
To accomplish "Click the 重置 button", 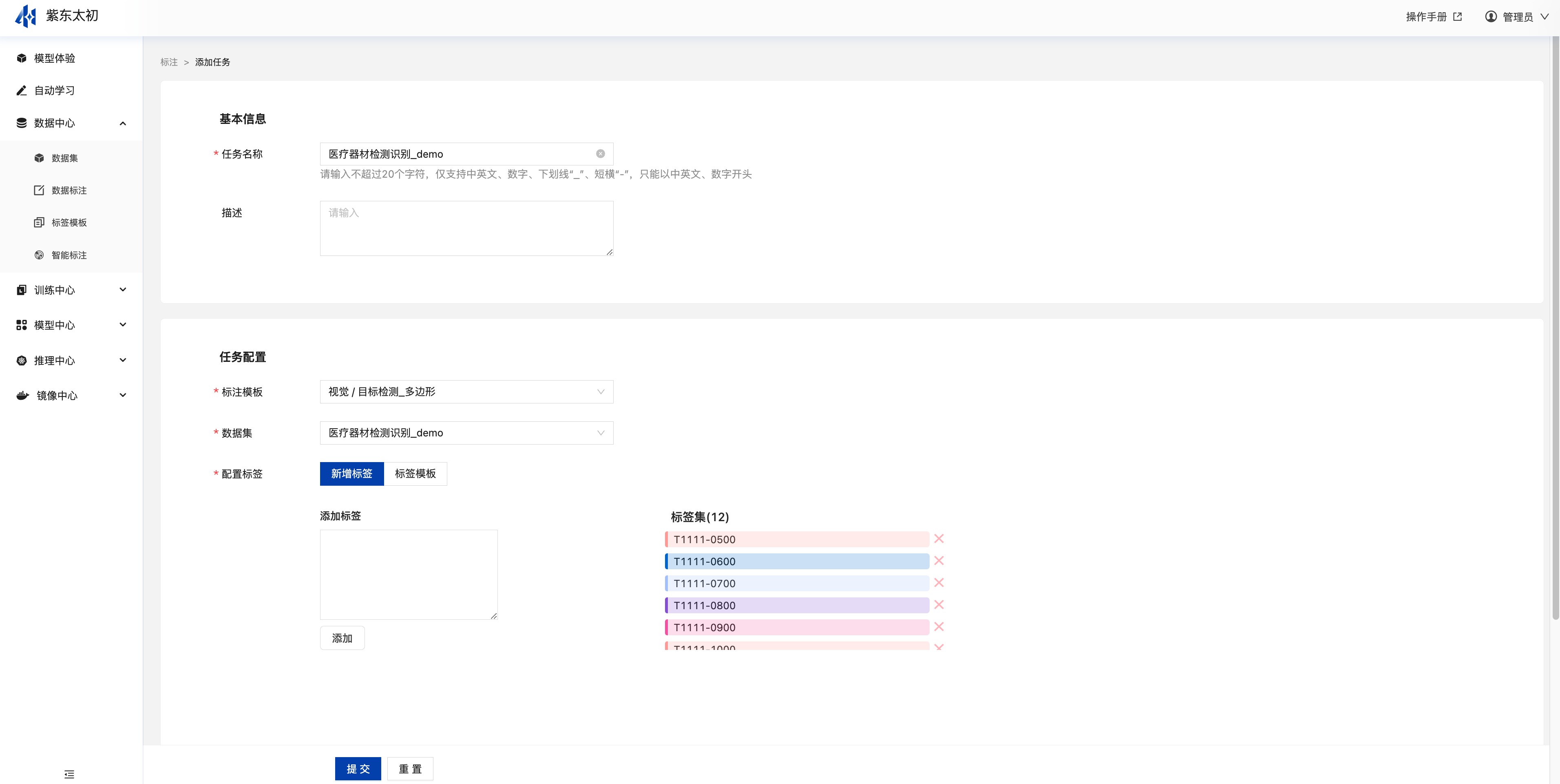I will click(410, 768).
